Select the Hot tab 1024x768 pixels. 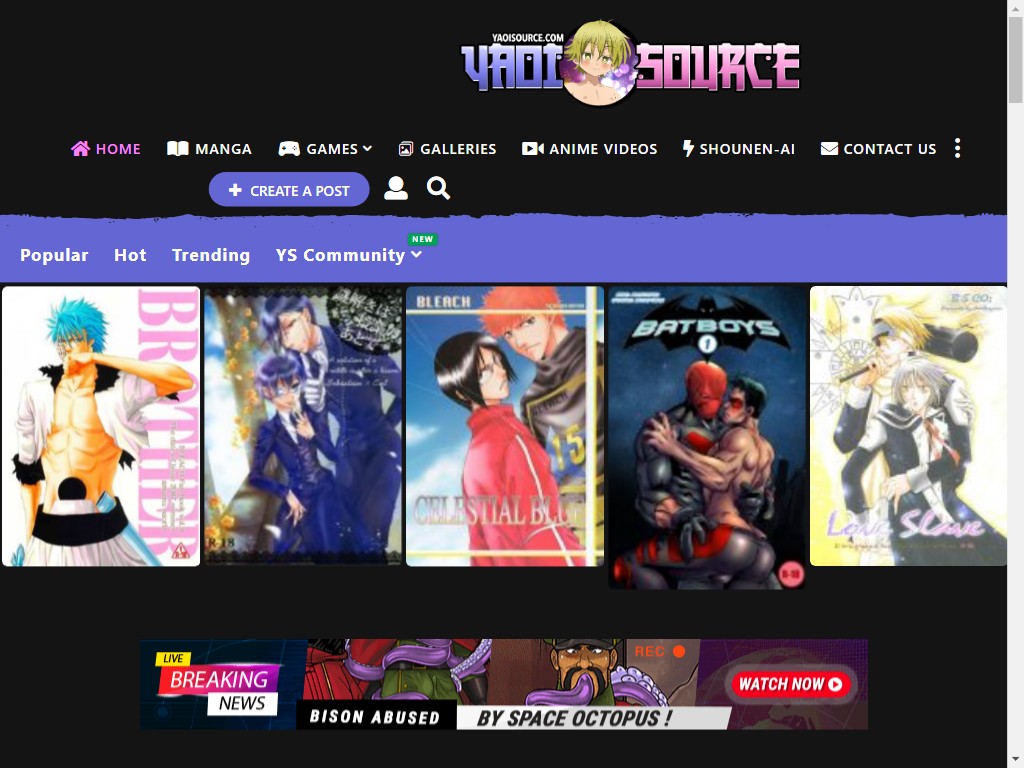(x=130, y=255)
